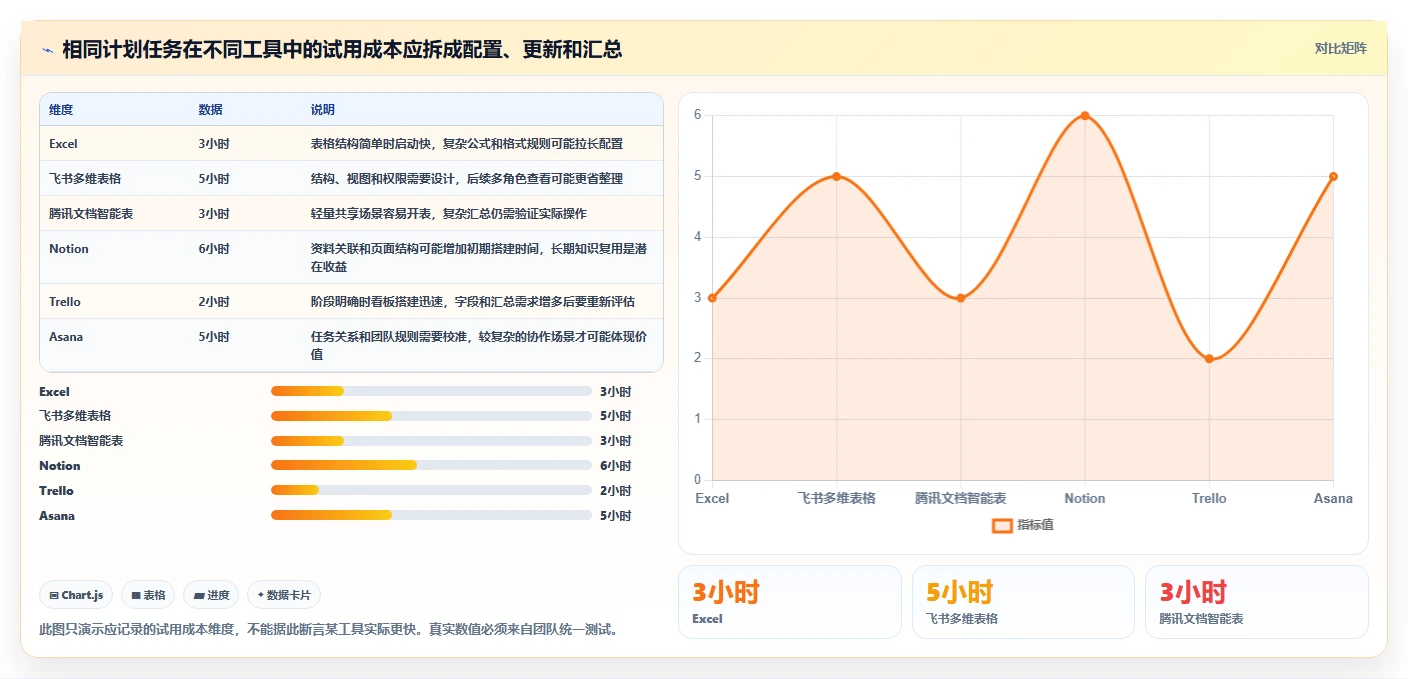The width and height of the screenshot is (1408, 679).
Task: Click the lightning icon beside the title
Action: click(48, 50)
